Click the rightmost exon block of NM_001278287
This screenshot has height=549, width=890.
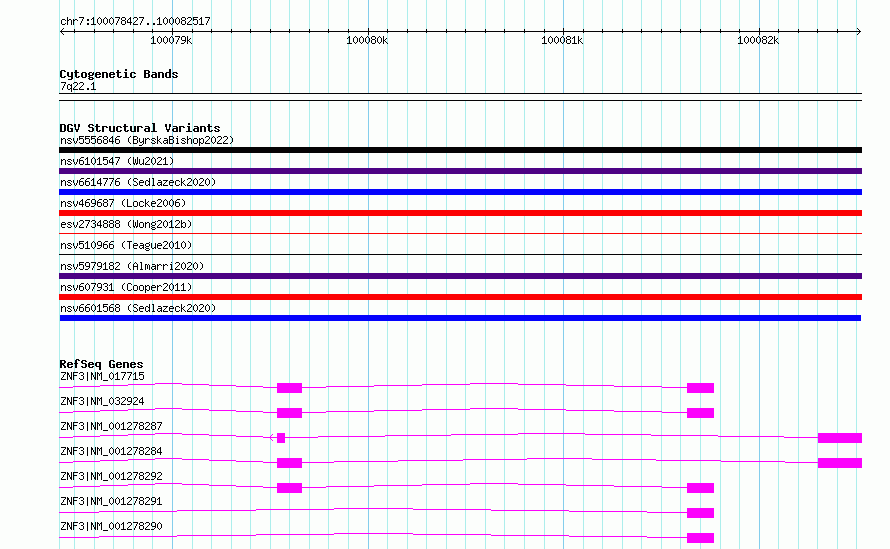click(x=840, y=438)
